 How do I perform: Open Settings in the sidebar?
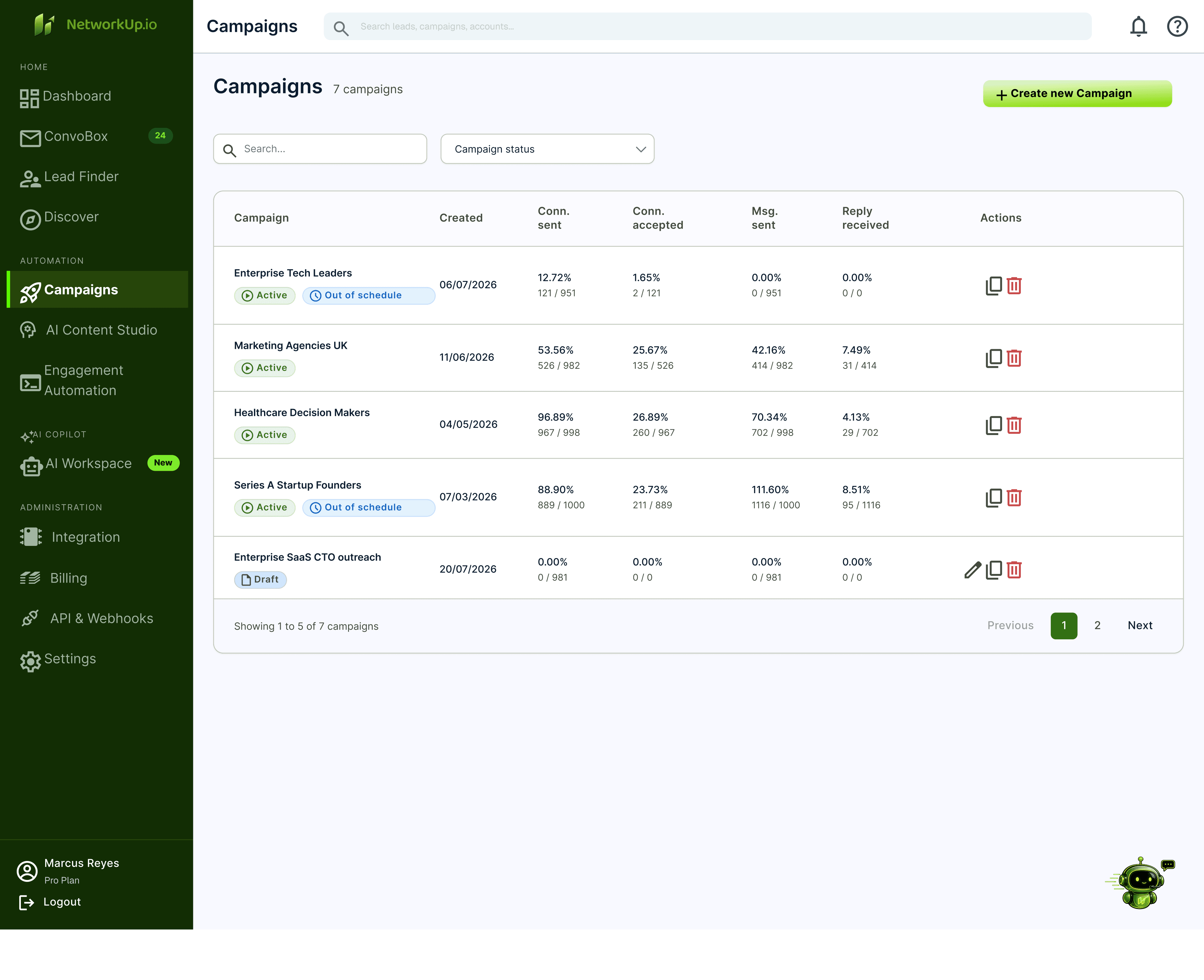[x=97, y=659]
